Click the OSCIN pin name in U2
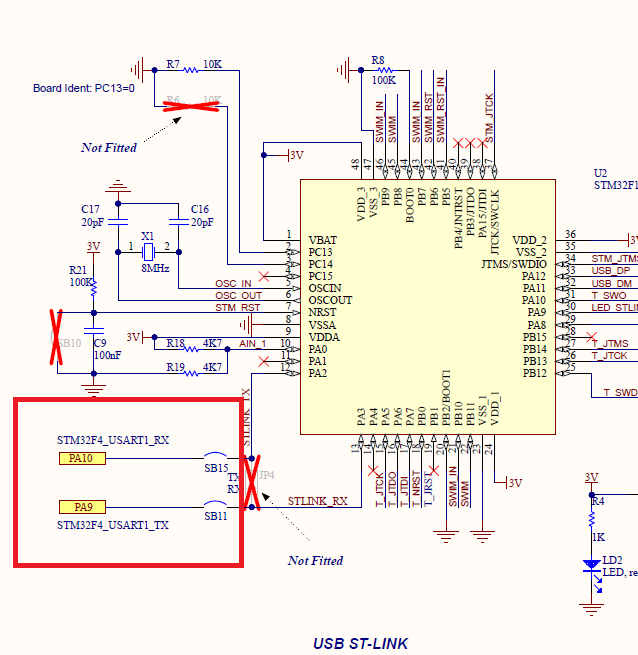 pos(325,288)
